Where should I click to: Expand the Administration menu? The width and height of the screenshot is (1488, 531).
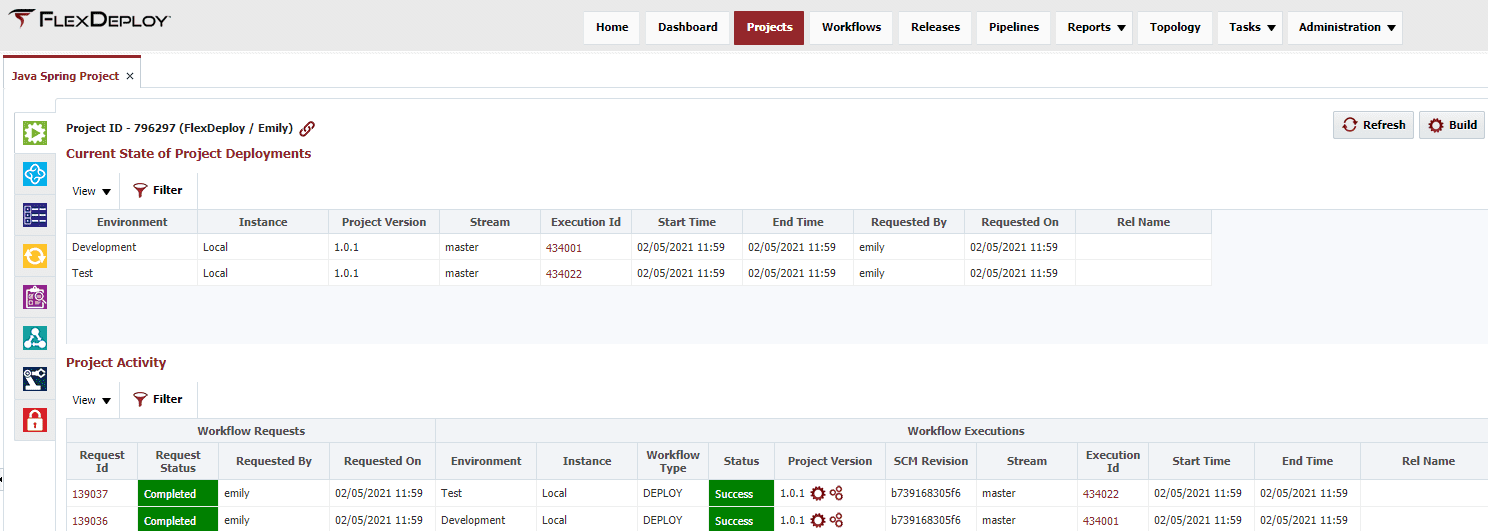point(1345,28)
